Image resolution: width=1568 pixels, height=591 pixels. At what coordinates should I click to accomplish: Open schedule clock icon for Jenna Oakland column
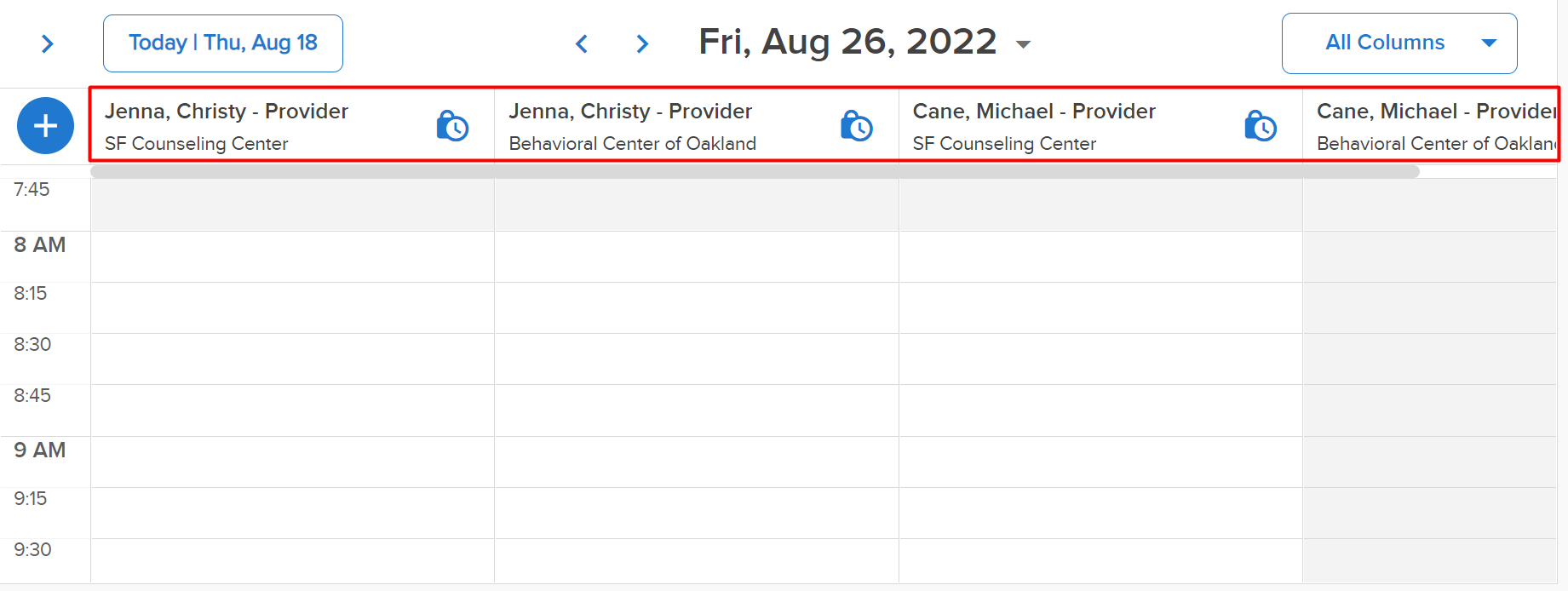856,126
